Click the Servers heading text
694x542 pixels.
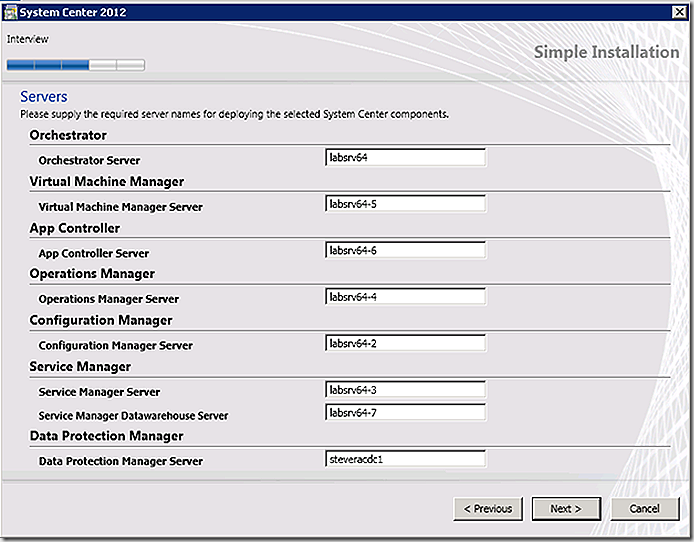(x=44, y=96)
